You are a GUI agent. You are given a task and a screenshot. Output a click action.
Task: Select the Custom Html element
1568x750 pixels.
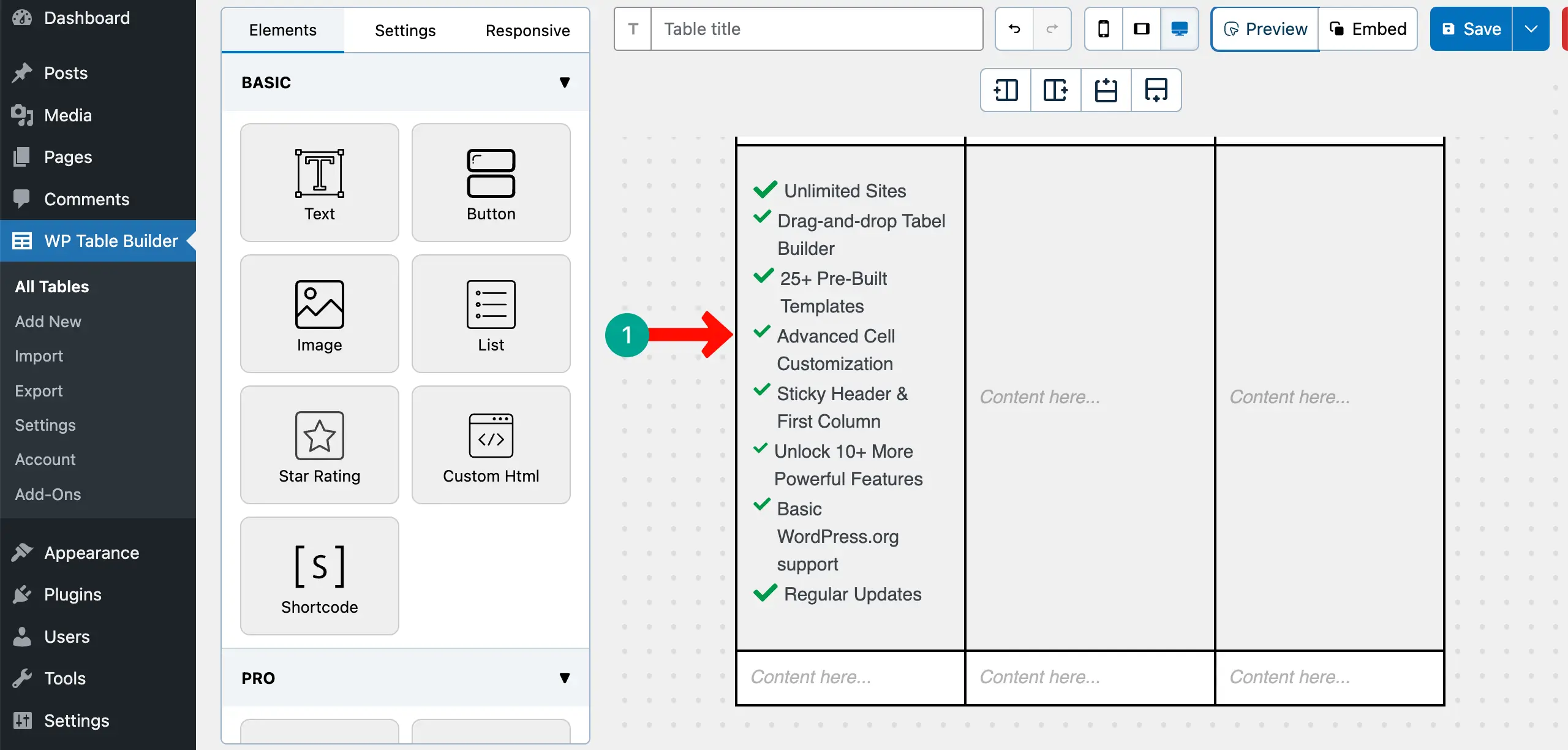click(x=491, y=444)
